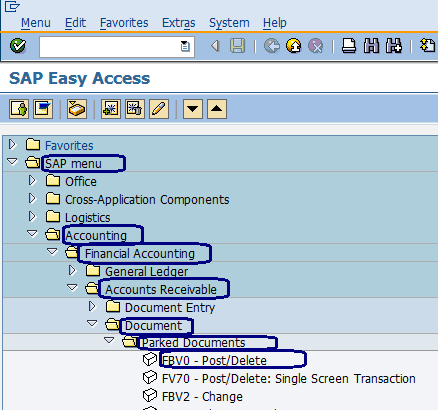This screenshot has width=438, height=410.
Task: Select FBV2 - Change transaction
Action: (202, 397)
